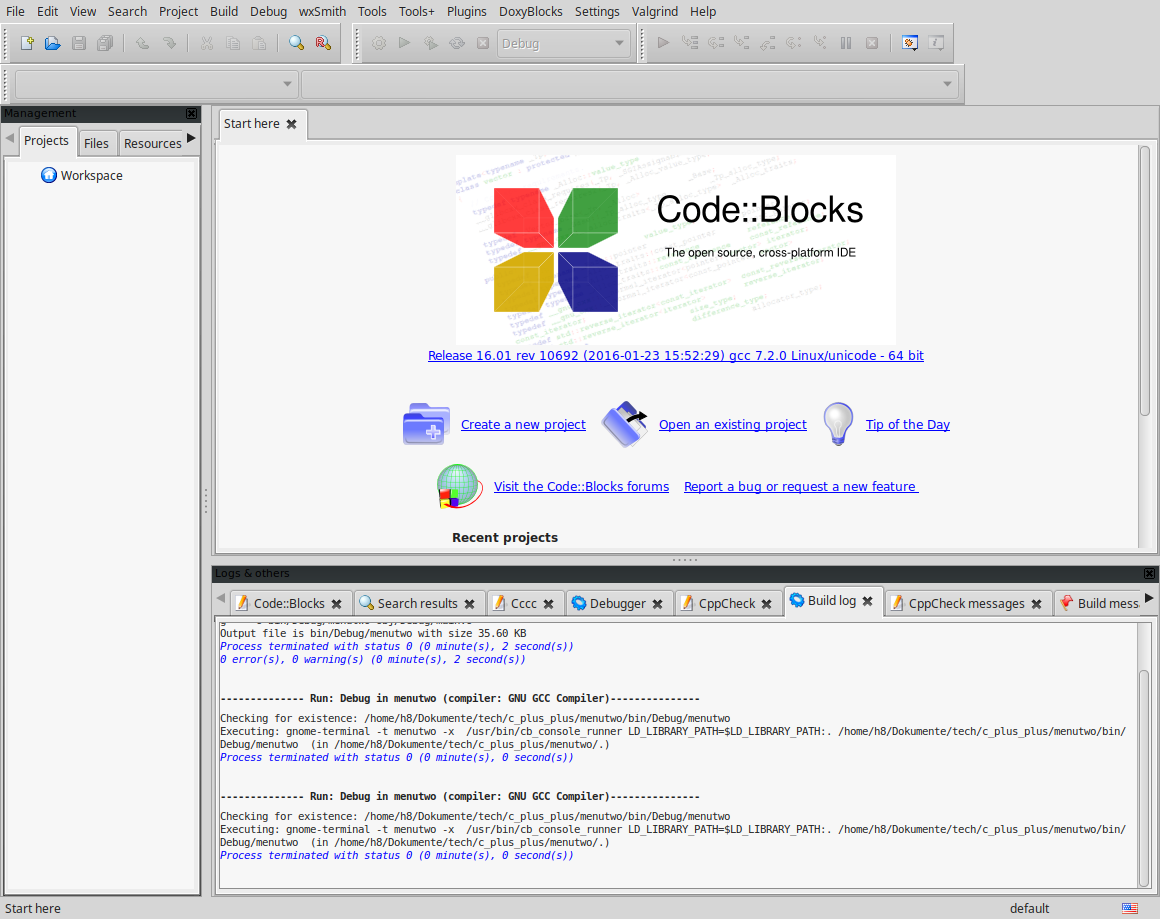Click Report a bug or request feature link
Image resolution: width=1160 pixels, height=919 pixels.
800,487
